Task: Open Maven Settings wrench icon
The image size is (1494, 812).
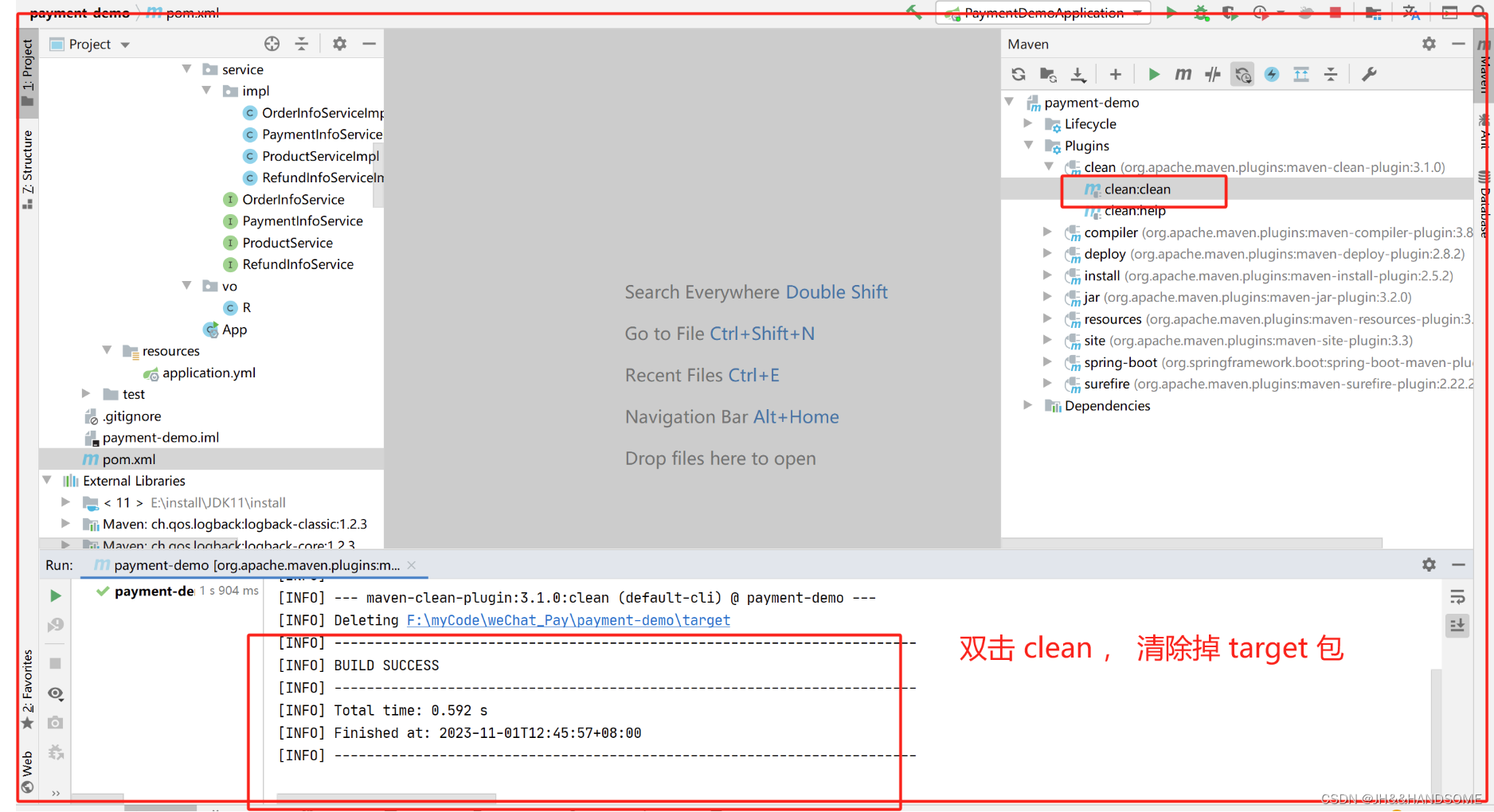Action: 1369,75
